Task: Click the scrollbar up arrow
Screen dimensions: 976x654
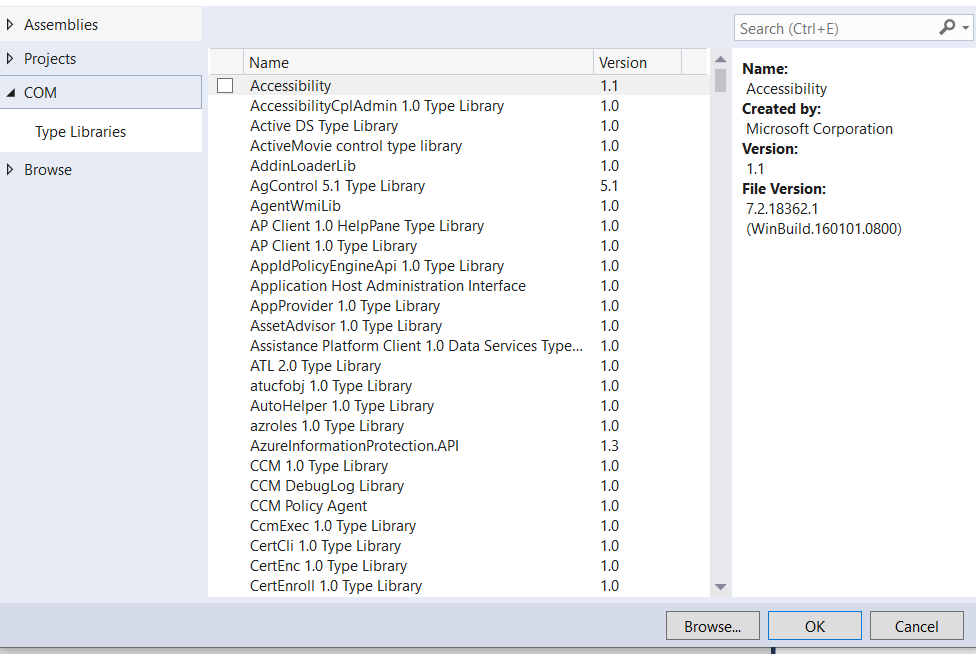Action: [720, 59]
